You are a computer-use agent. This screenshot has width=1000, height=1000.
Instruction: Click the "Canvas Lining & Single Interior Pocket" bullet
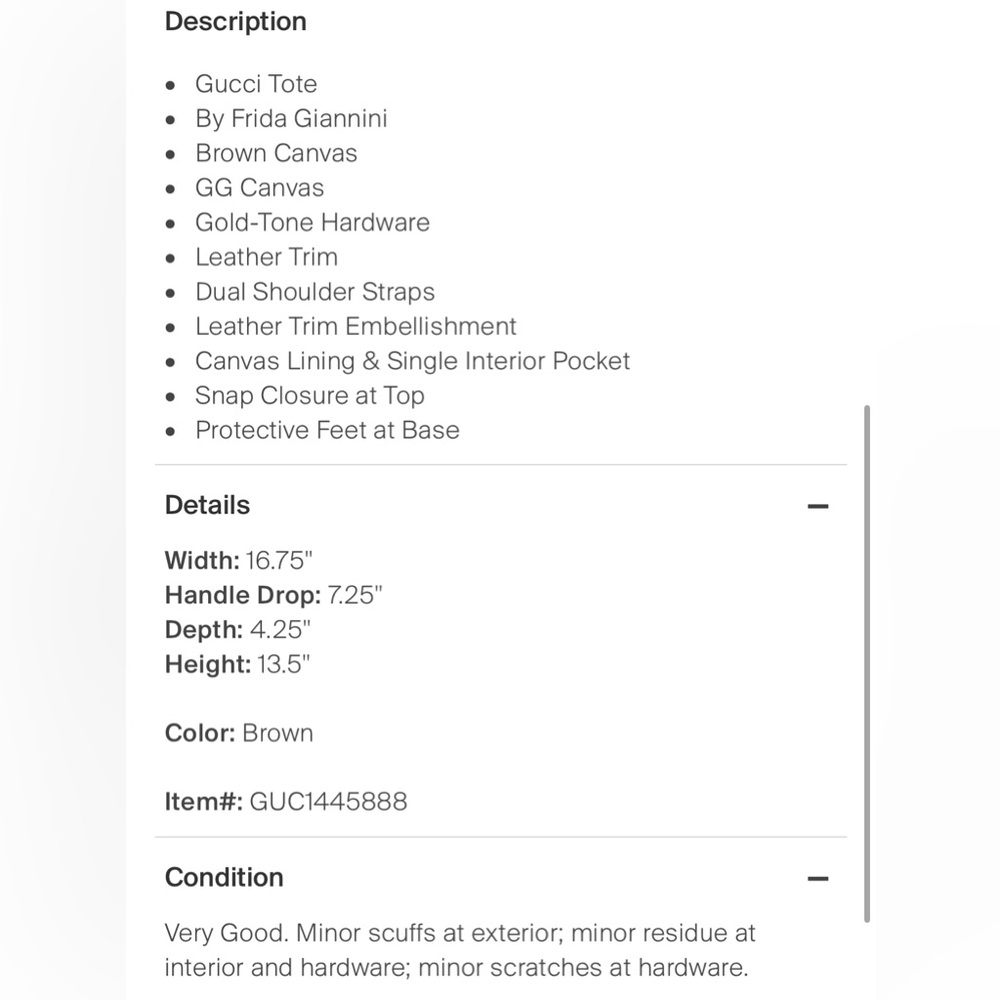412,361
